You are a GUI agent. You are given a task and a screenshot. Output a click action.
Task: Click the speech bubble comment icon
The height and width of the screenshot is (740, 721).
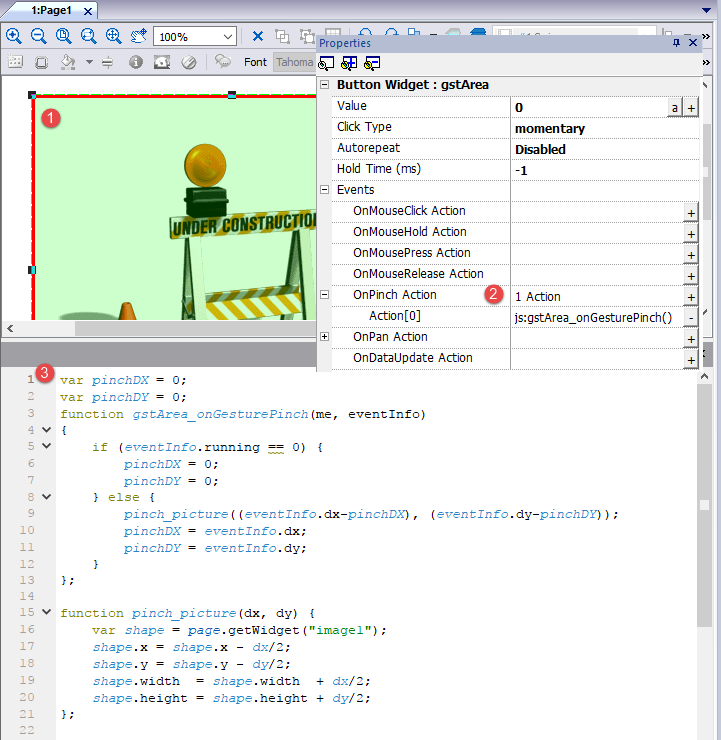(x=223, y=62)
